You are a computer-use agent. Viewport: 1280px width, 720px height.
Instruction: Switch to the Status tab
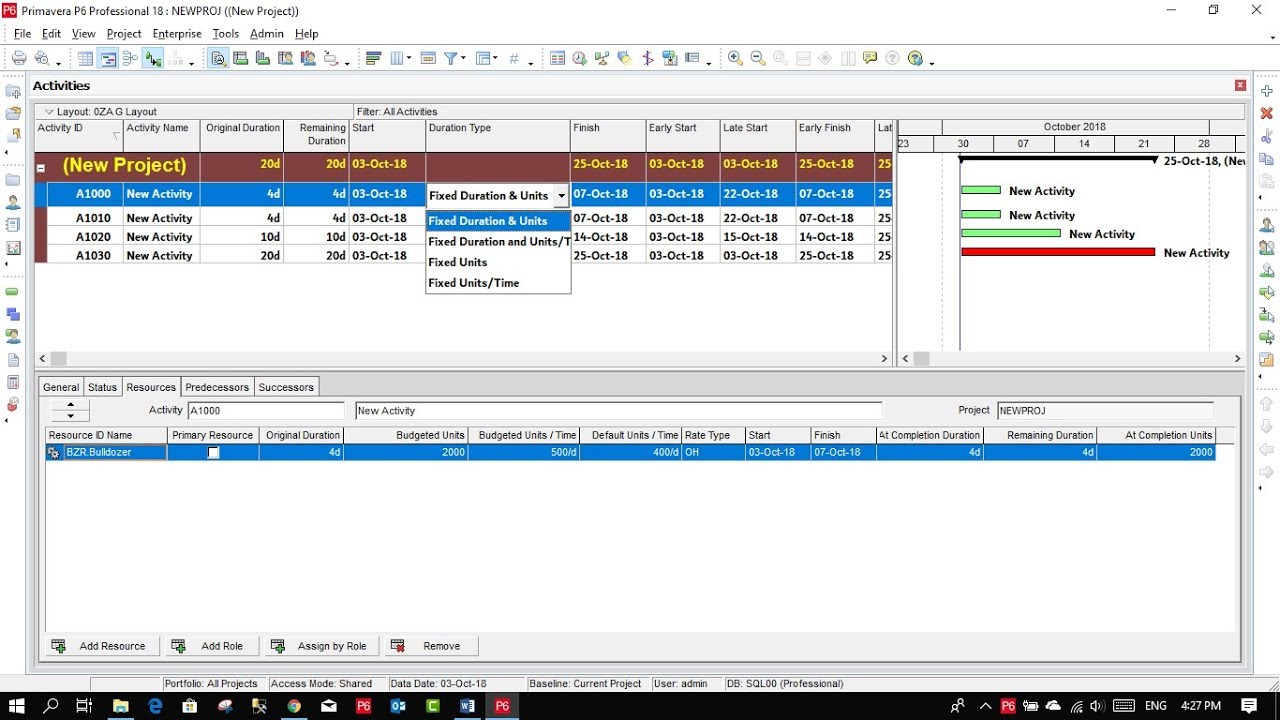click(102, 387)
